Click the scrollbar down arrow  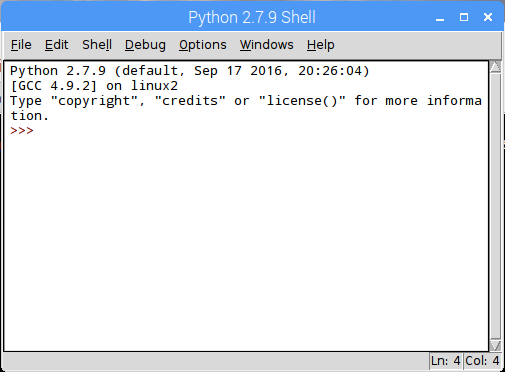[495, 345]
